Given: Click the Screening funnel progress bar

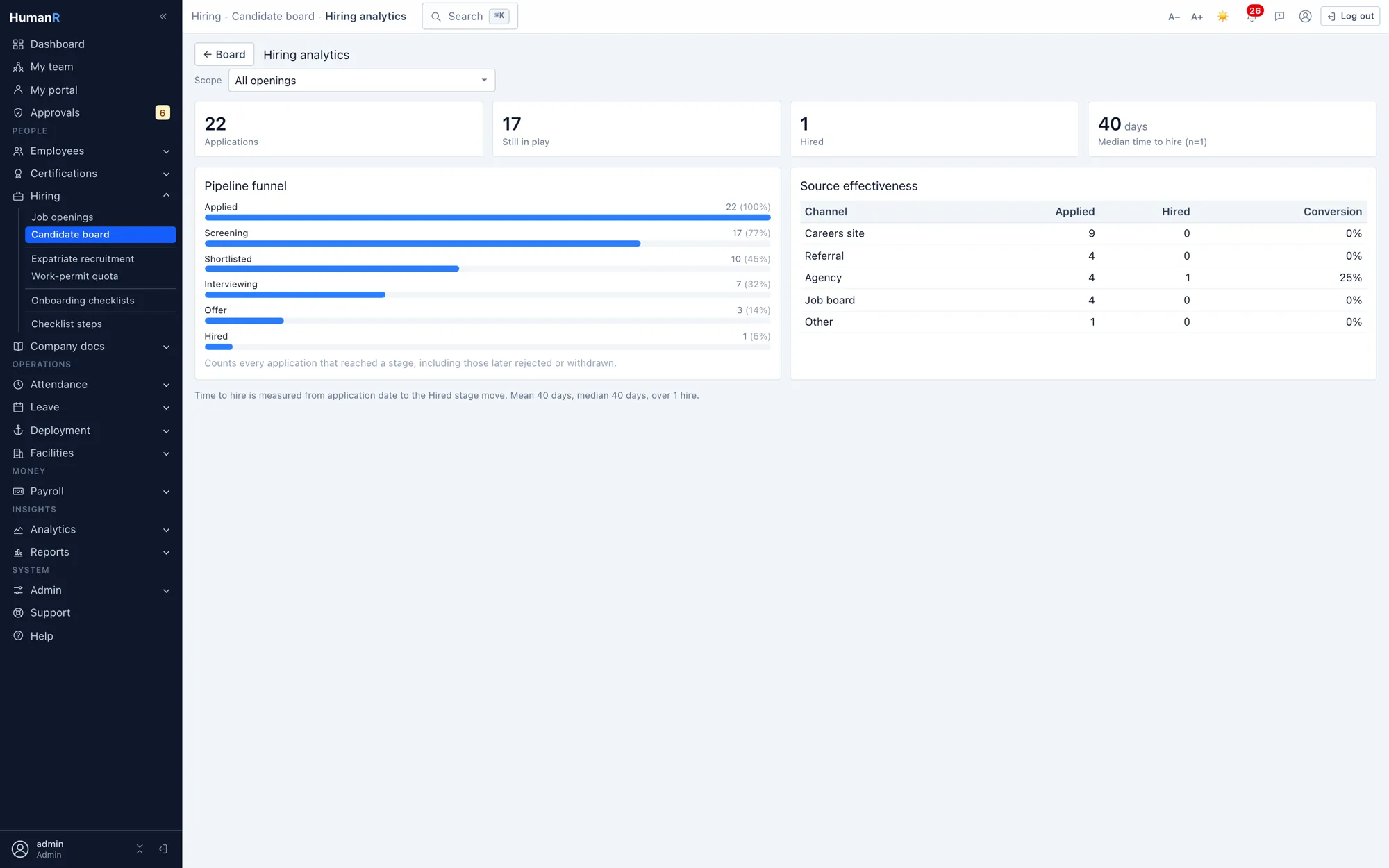Looking at the screenshot, I should (488, 244).
